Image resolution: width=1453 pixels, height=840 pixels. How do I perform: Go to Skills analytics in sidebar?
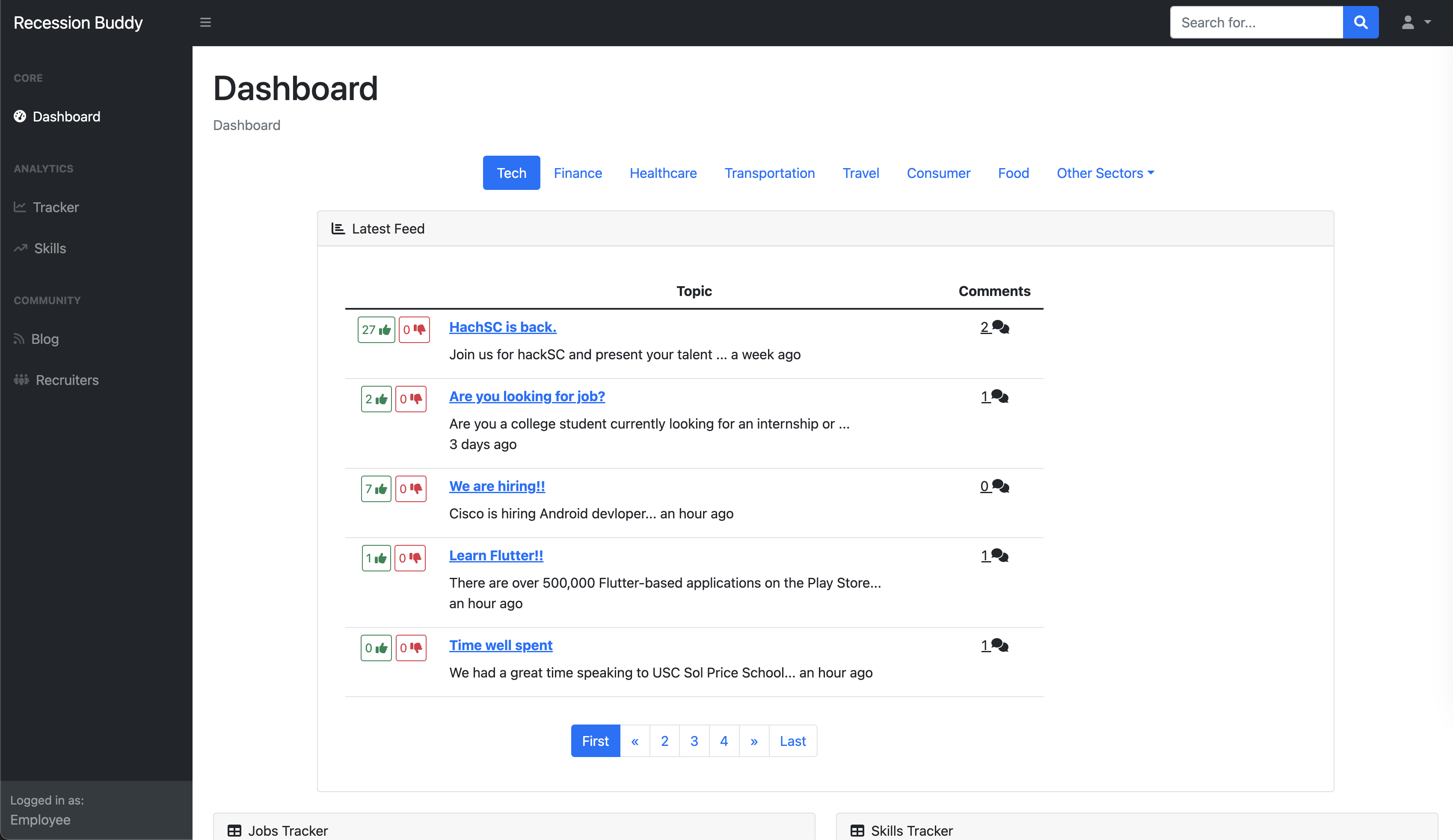coord(50,248)
